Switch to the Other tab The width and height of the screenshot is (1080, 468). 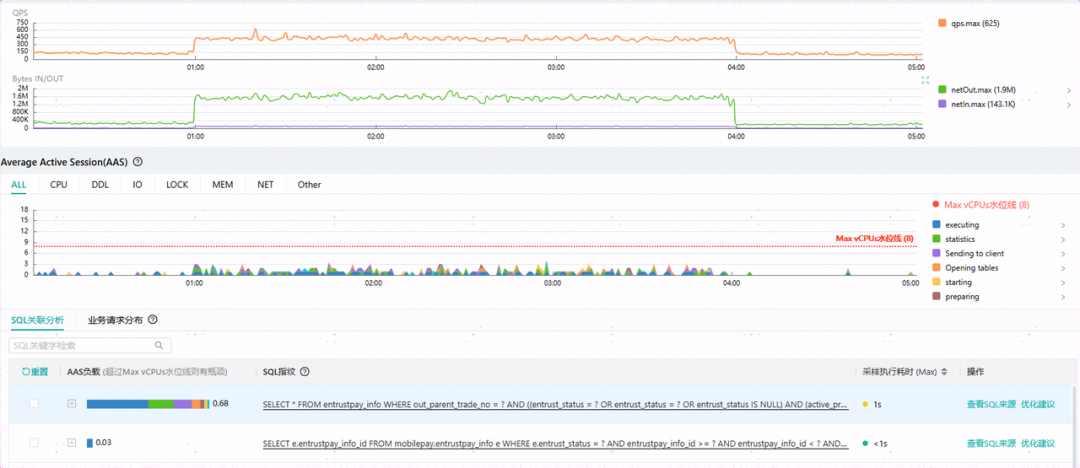(309, 185)
